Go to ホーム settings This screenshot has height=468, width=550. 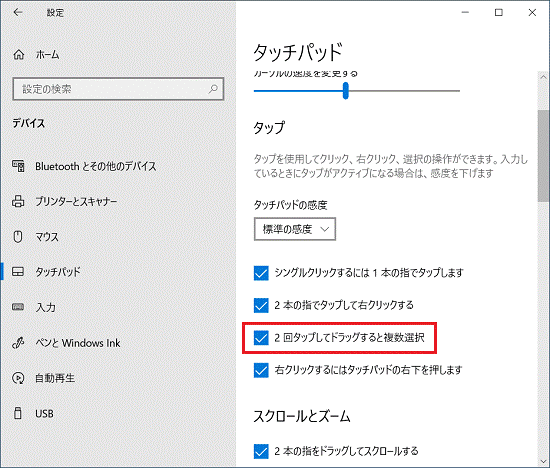(x=47, y=55)
